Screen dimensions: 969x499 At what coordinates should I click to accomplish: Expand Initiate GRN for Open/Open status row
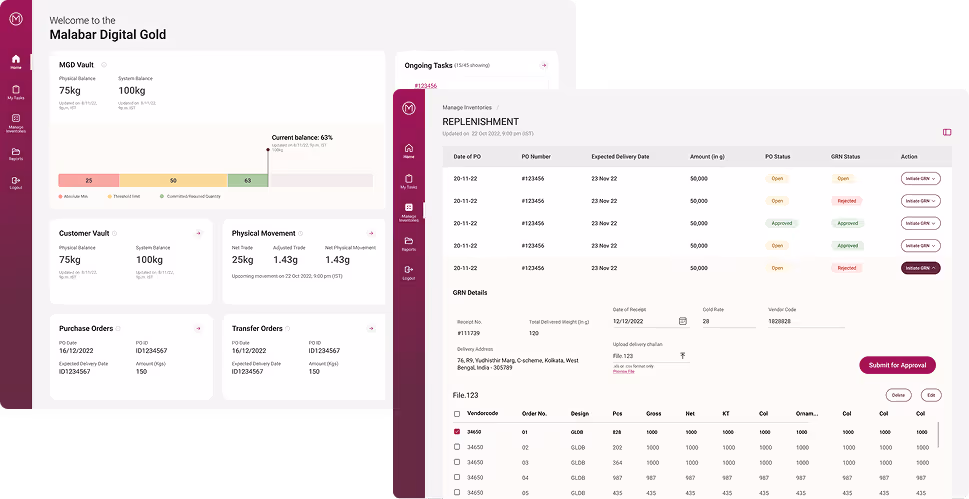point(921,179)
